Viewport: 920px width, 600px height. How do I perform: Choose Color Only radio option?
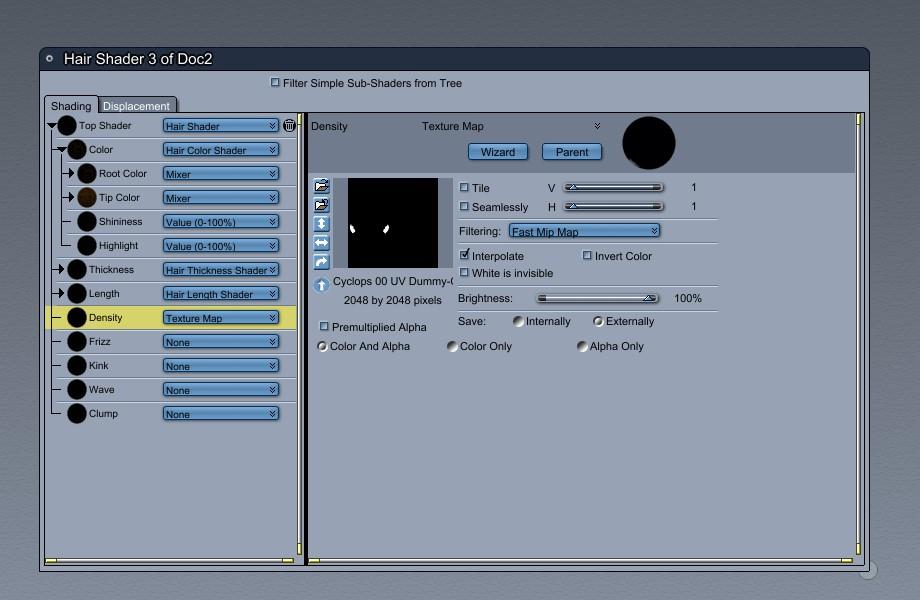click(x=452, y=346)
